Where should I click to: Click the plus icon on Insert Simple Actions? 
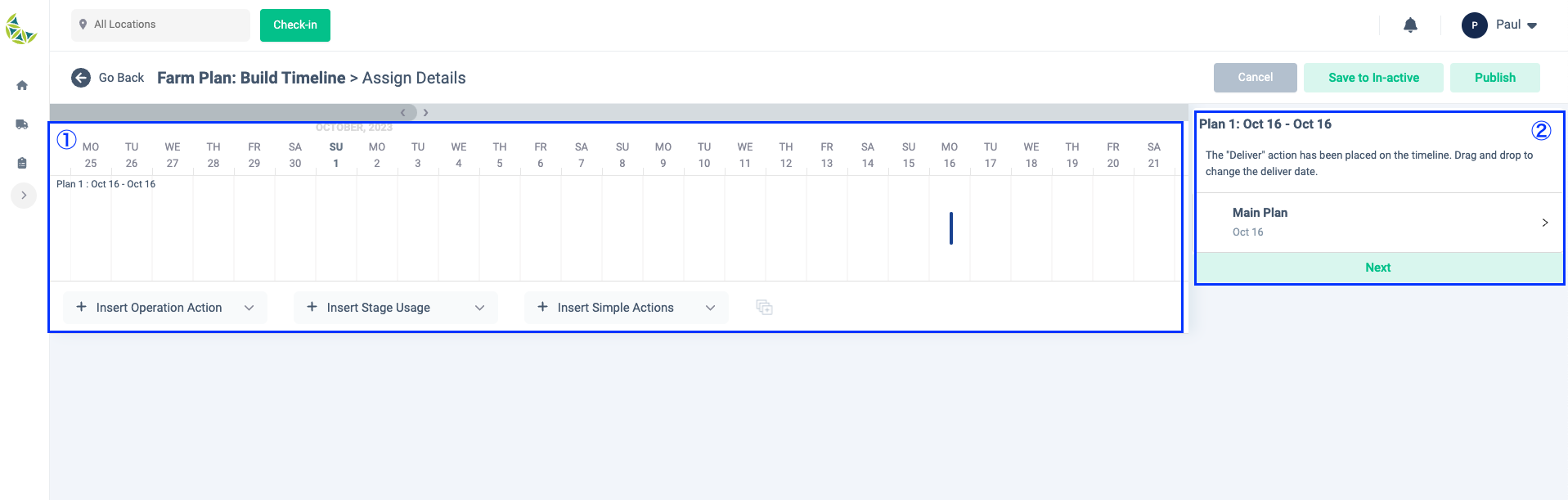(542, 307)
